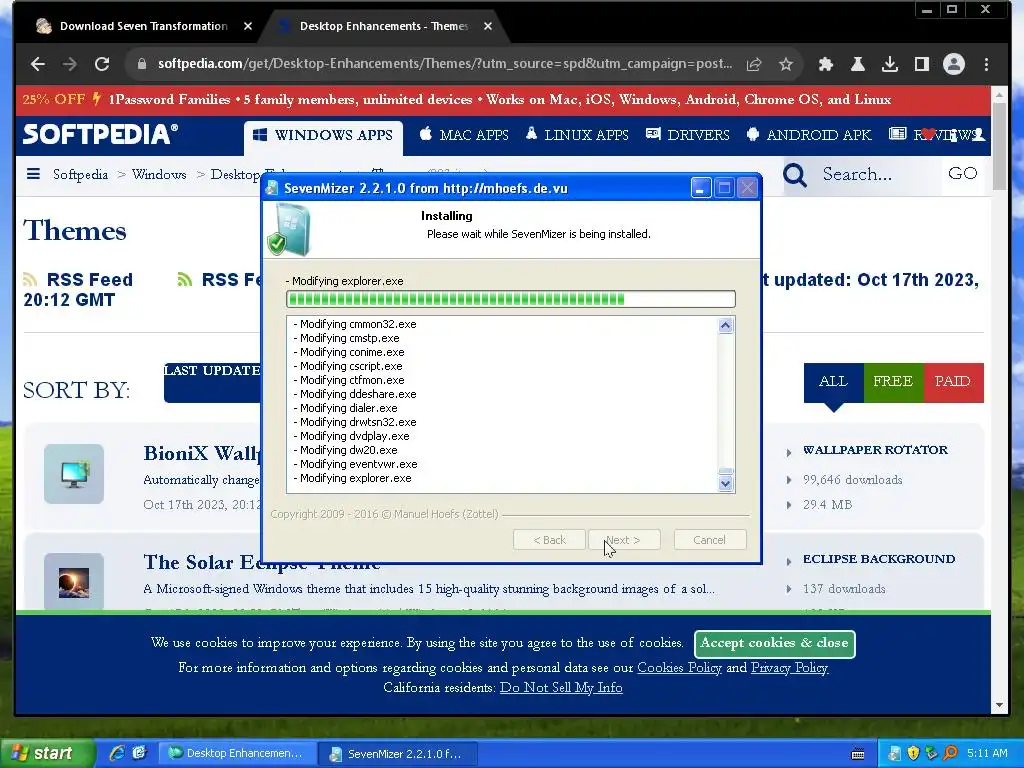1024x768 pixels.
Task: Open the share icon in the address bar
Action: 754,64
